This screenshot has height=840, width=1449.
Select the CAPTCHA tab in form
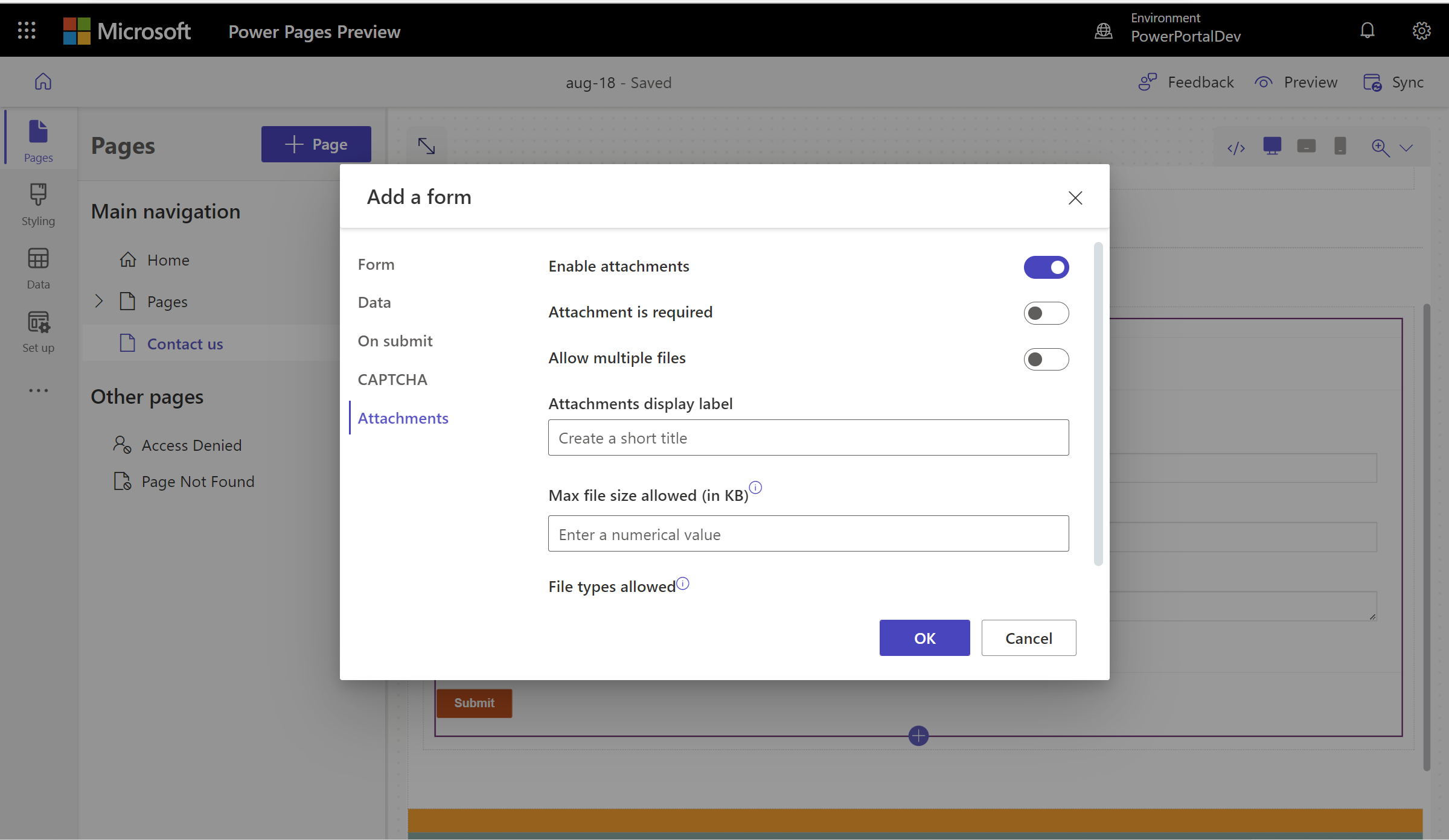(392, 379)
